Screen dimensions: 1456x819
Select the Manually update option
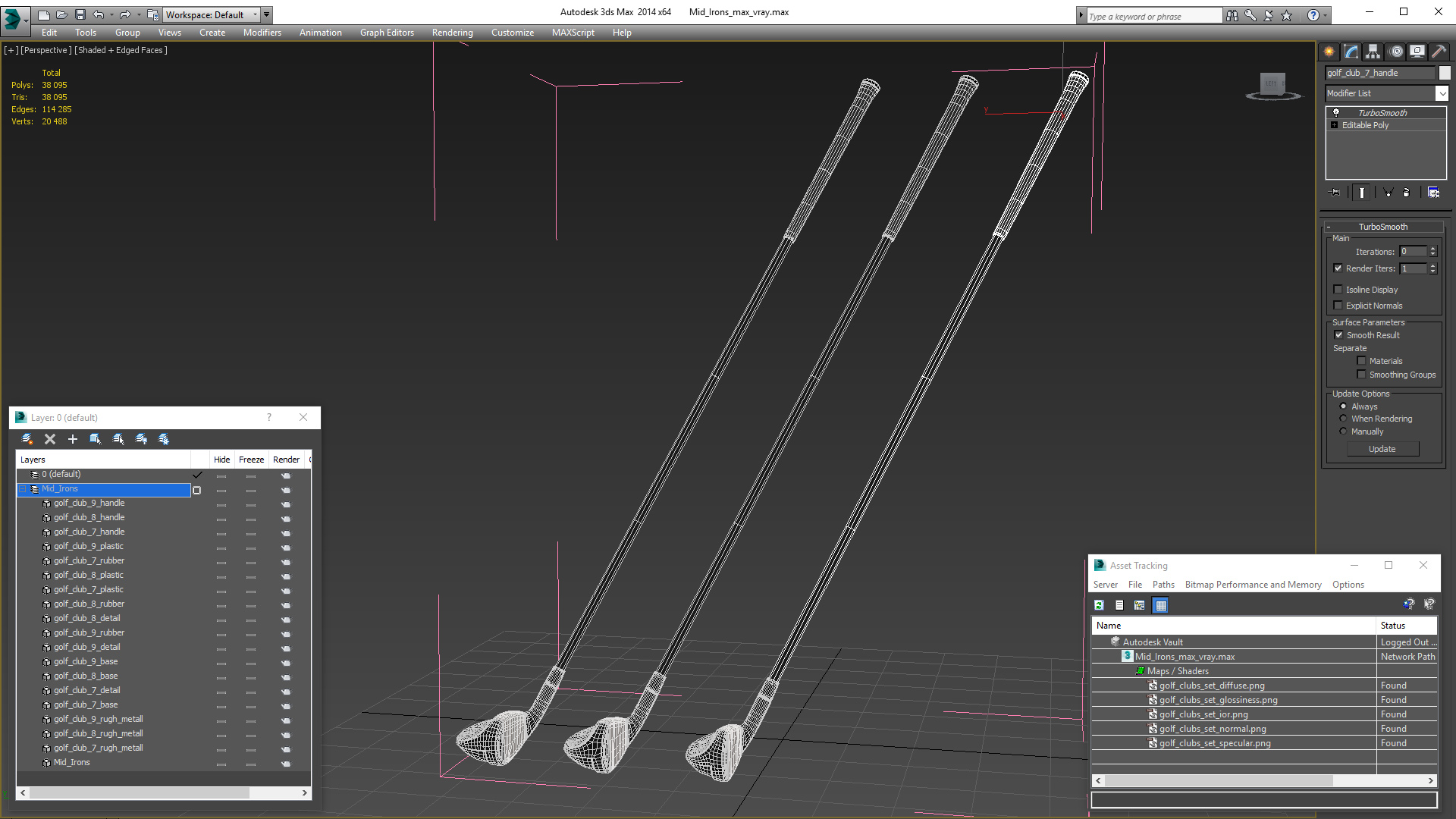point(1343,431)
